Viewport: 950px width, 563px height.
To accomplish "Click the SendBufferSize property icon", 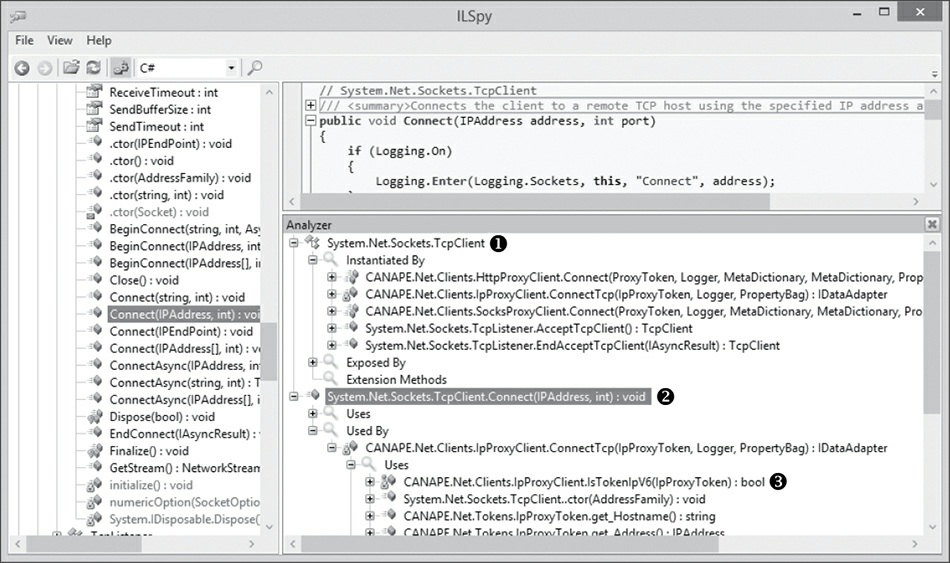I will click(94, 109).
